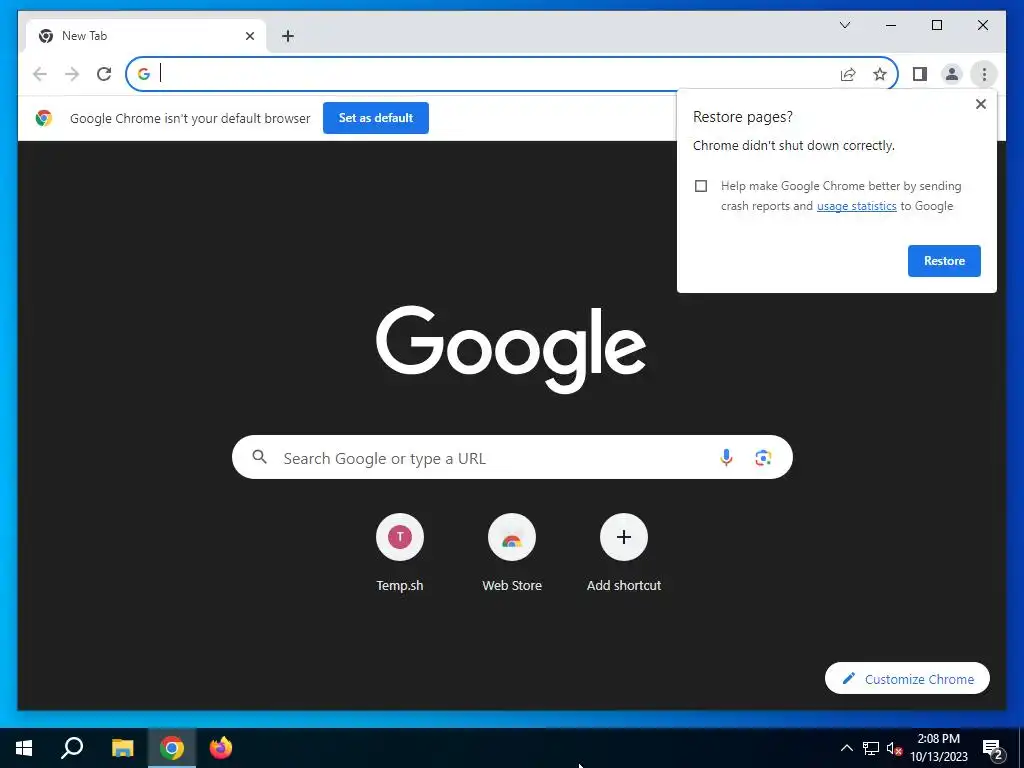Click the Google G icon in address bar

click(x=144, y=74)
